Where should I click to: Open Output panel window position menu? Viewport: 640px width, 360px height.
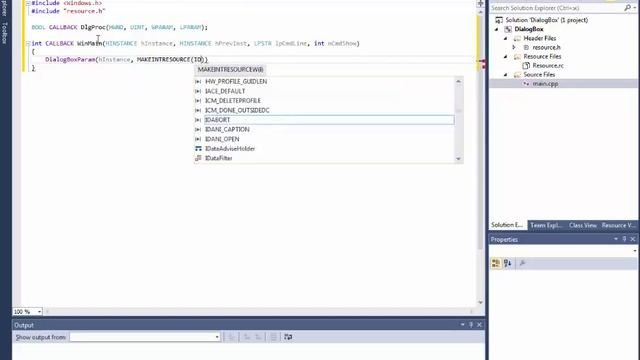(462, 325)
